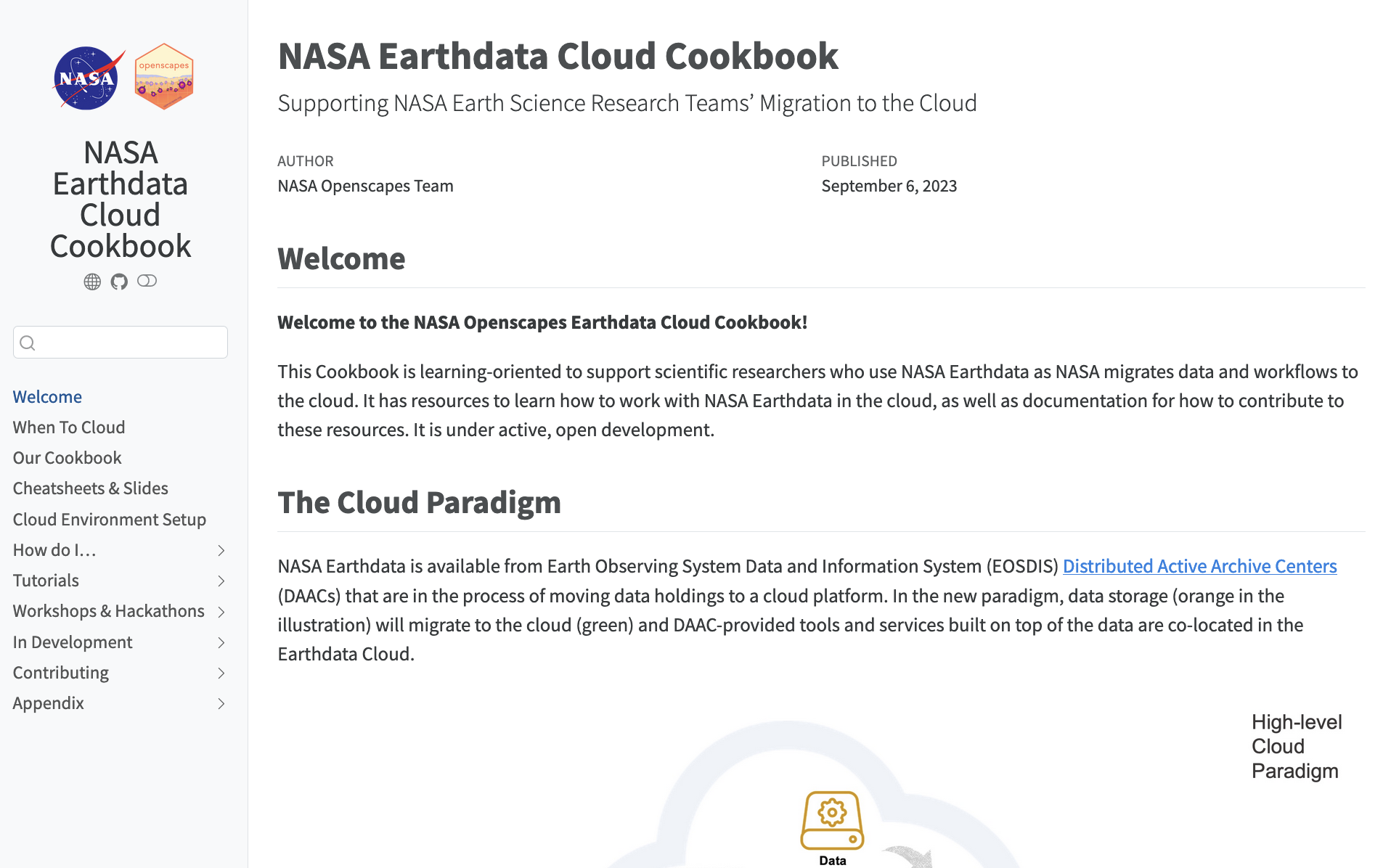Navigate to Cheatsheets & Slides
The image size is (1391, 868).
[90, 488]
